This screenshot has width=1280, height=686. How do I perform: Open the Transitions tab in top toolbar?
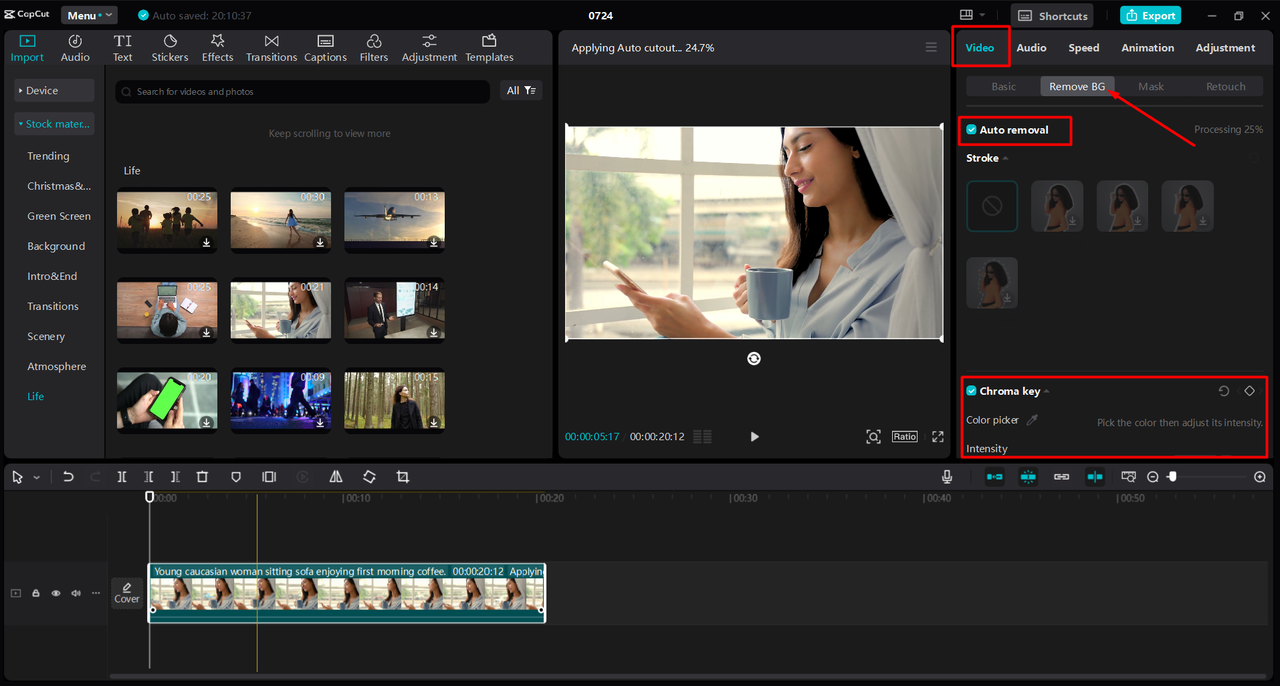pyautogui.click(x=271, y=48)
